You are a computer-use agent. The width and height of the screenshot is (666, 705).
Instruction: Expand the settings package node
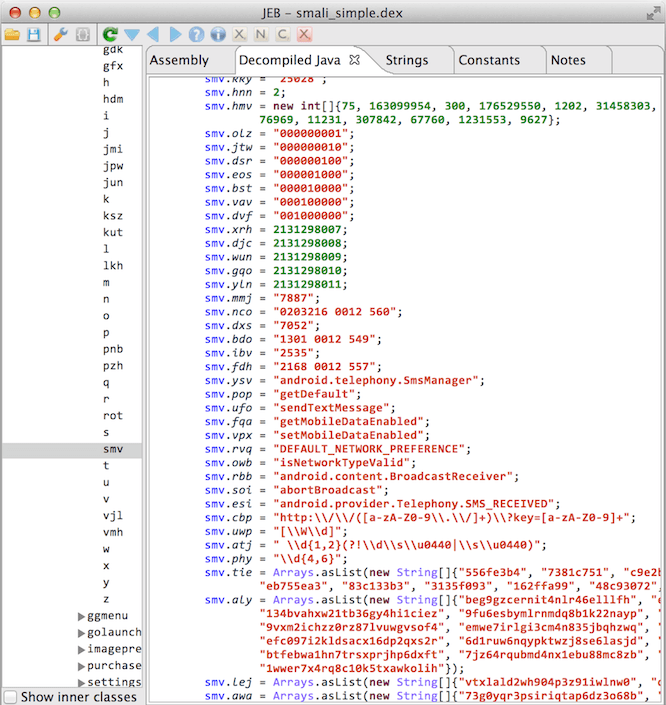coord(81,683)
